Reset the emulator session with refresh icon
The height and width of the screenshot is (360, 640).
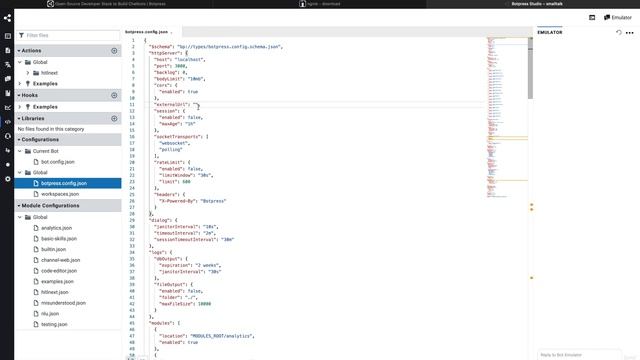coord(619,32)
